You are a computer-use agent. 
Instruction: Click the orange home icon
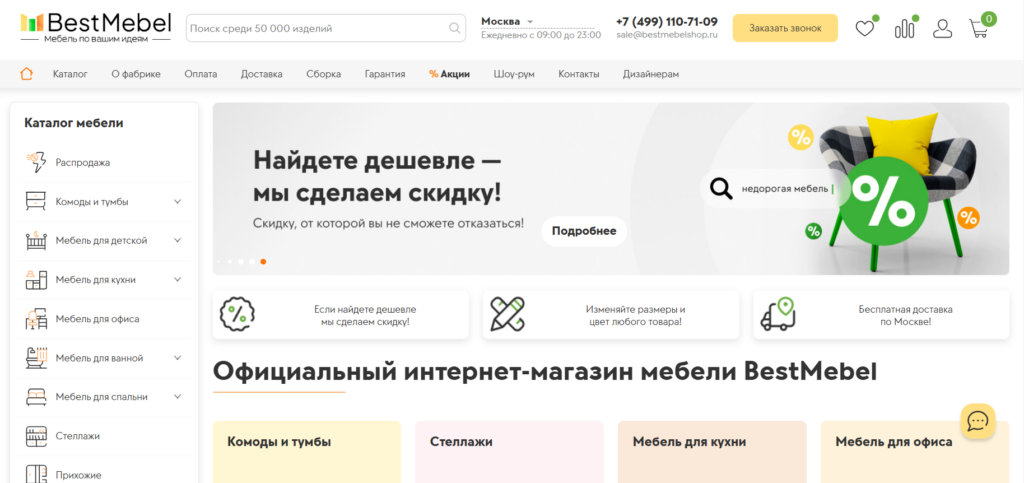[27, 74]
